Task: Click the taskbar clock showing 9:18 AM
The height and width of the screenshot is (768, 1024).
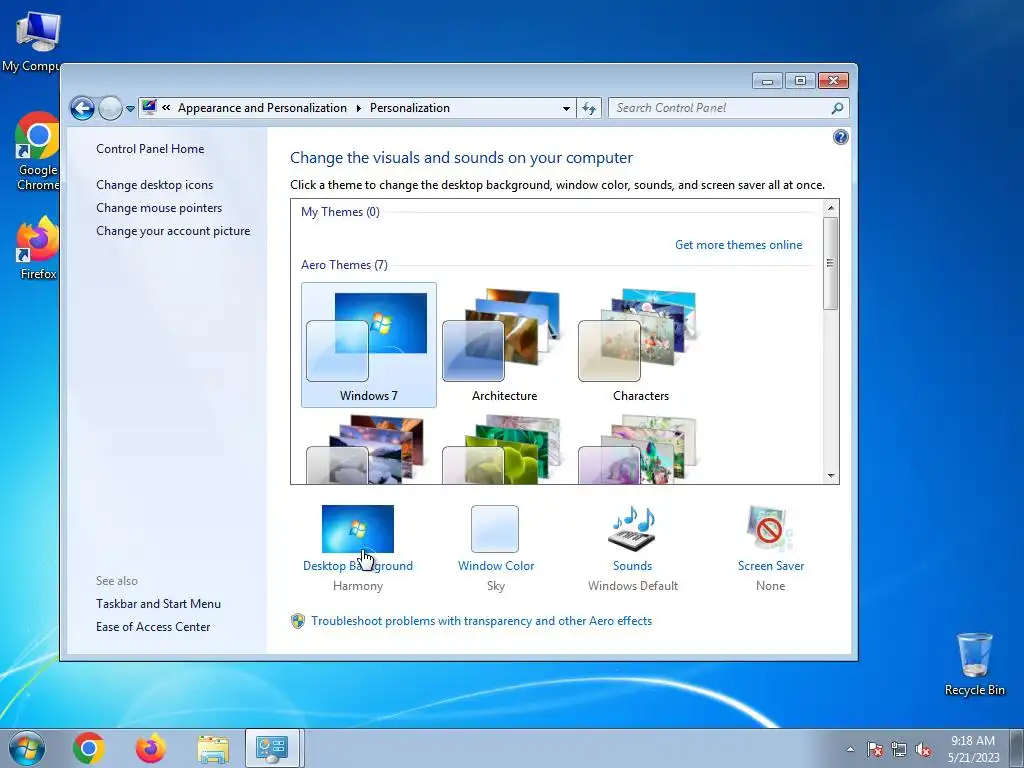Action: pyautogui.click(x=973, y=749)
